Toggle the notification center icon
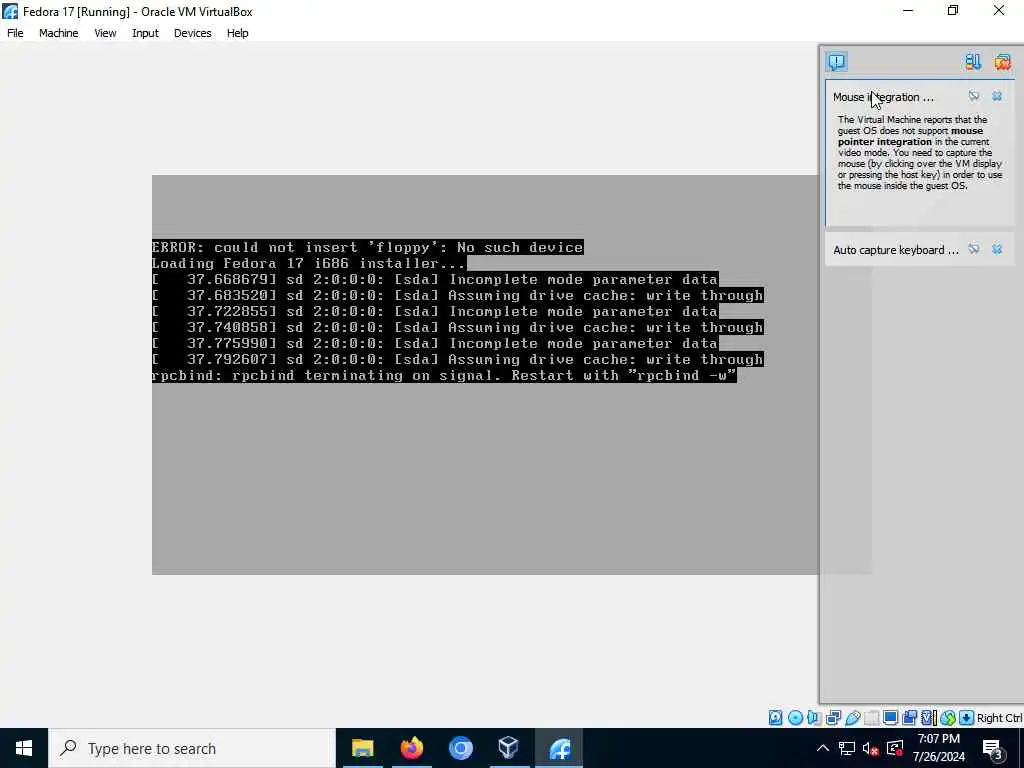1024x768 pixels. click(837, 61)
